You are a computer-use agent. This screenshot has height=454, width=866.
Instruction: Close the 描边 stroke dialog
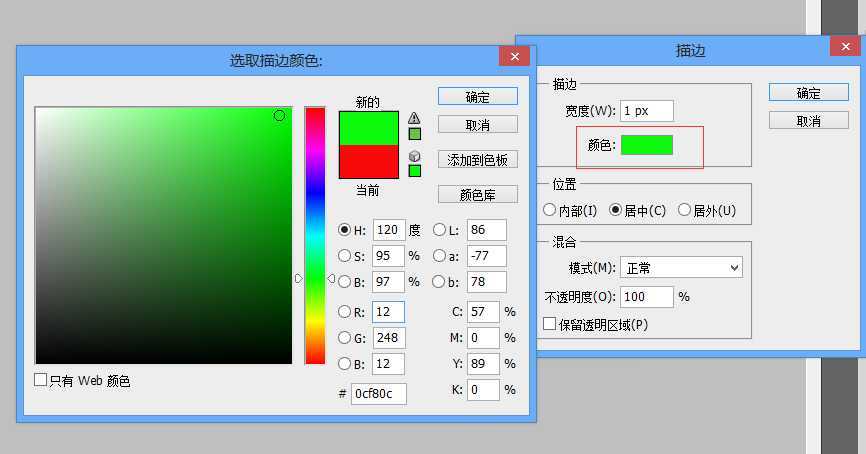(843, 47)
